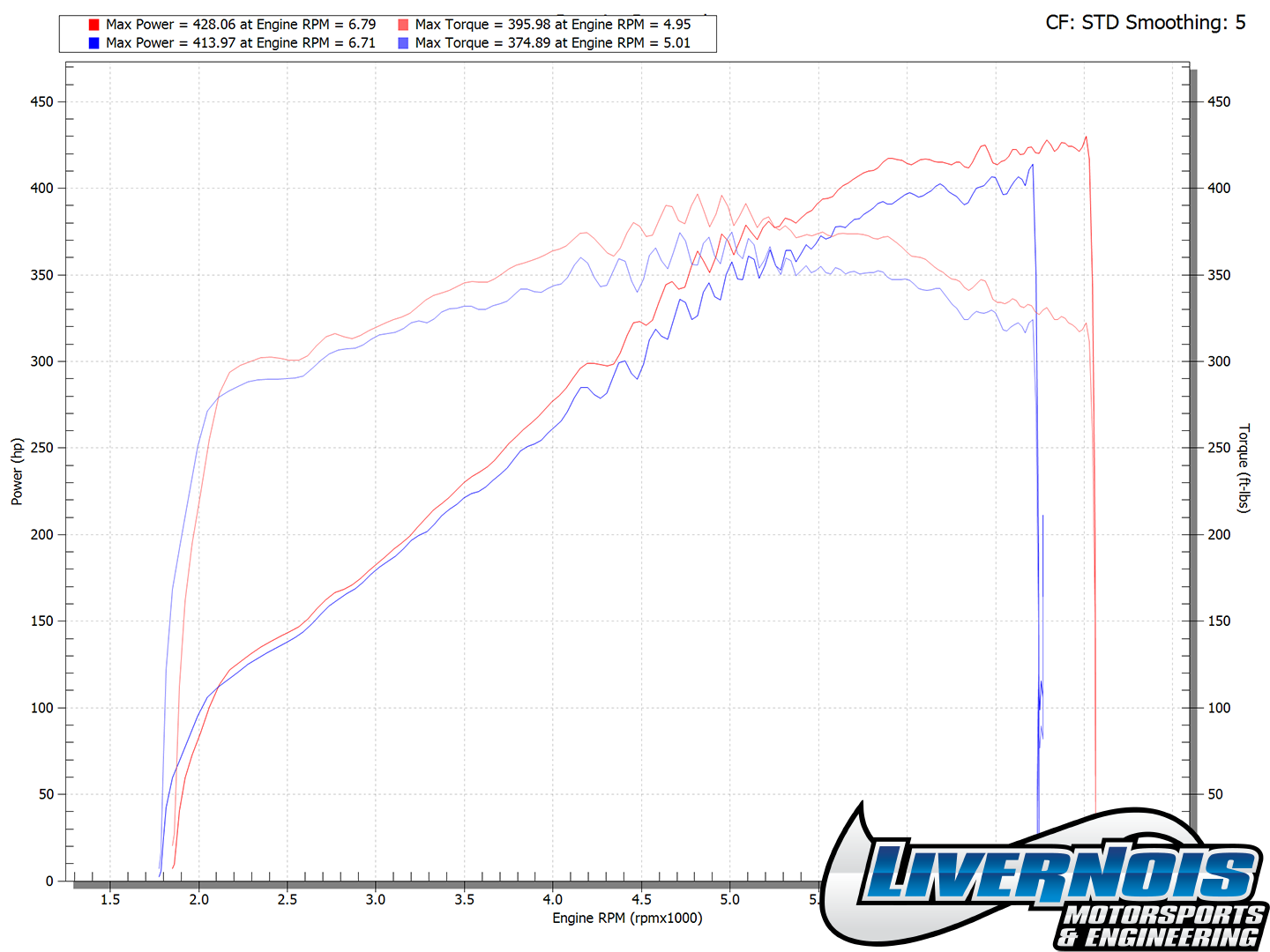
Task: Click the 1.5 tick label on RPM axis
Action: click(x=110, y=899)
